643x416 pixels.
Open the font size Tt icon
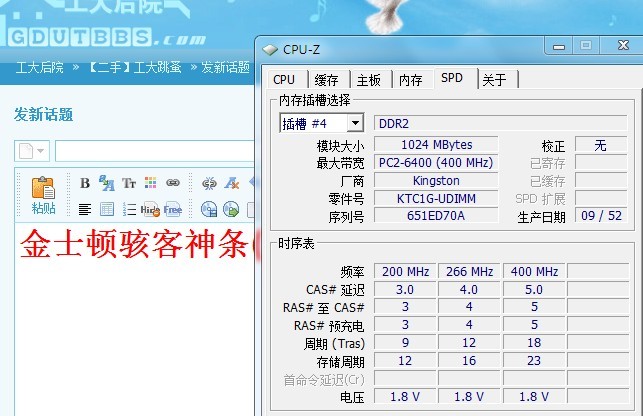(x=129, y=183)
